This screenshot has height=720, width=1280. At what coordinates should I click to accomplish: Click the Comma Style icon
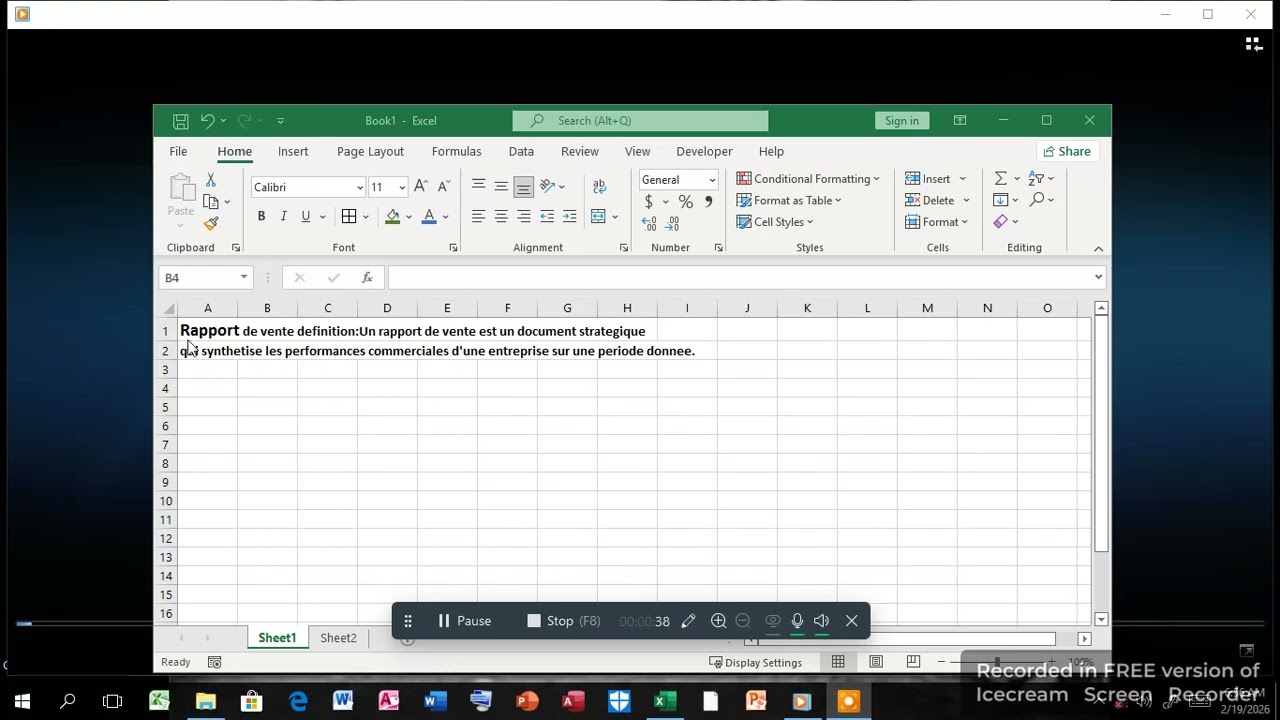tap(708, 201)
